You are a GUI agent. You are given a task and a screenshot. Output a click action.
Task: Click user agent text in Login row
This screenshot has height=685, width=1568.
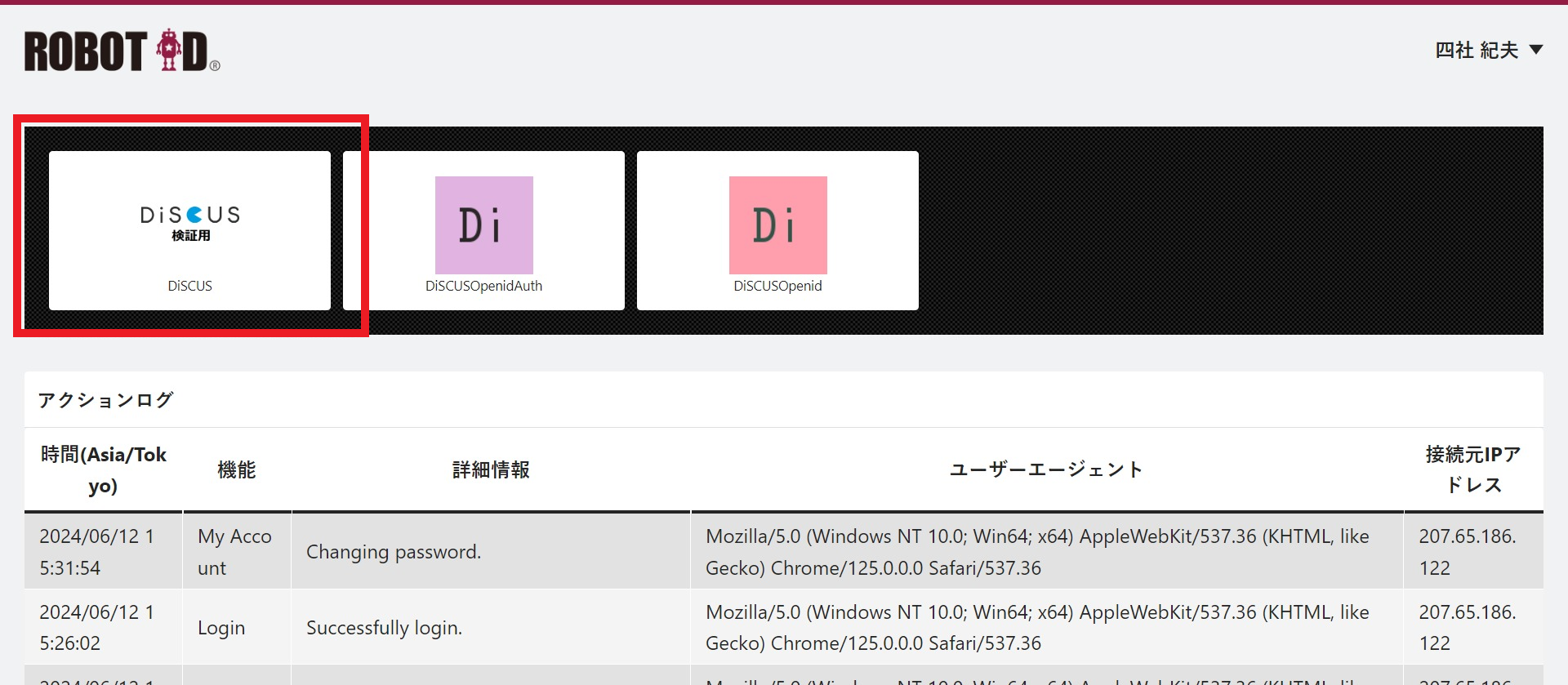coord(1037,627)
